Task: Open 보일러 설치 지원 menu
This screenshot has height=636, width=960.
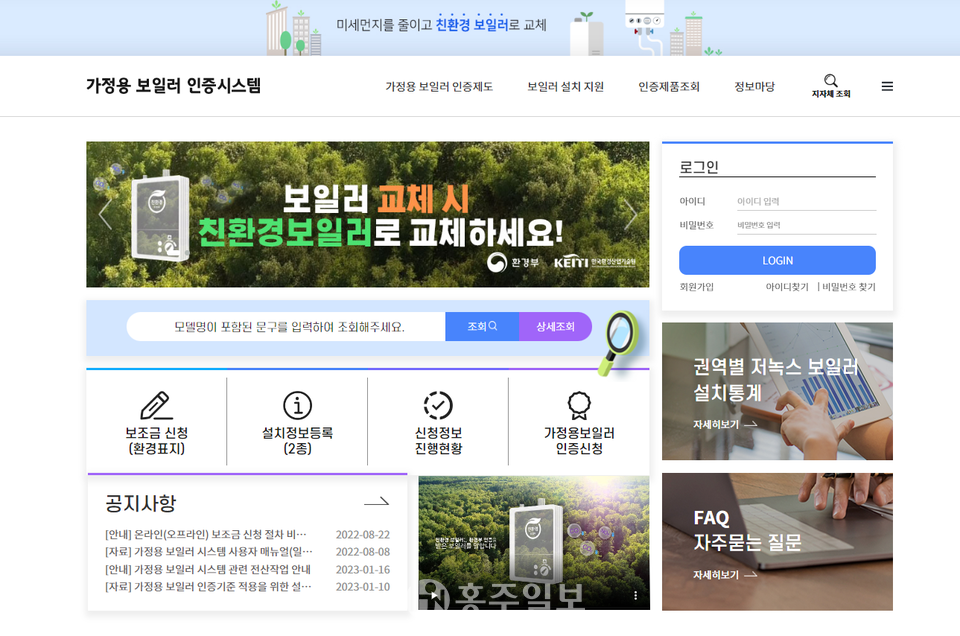Action: (566, 87)
